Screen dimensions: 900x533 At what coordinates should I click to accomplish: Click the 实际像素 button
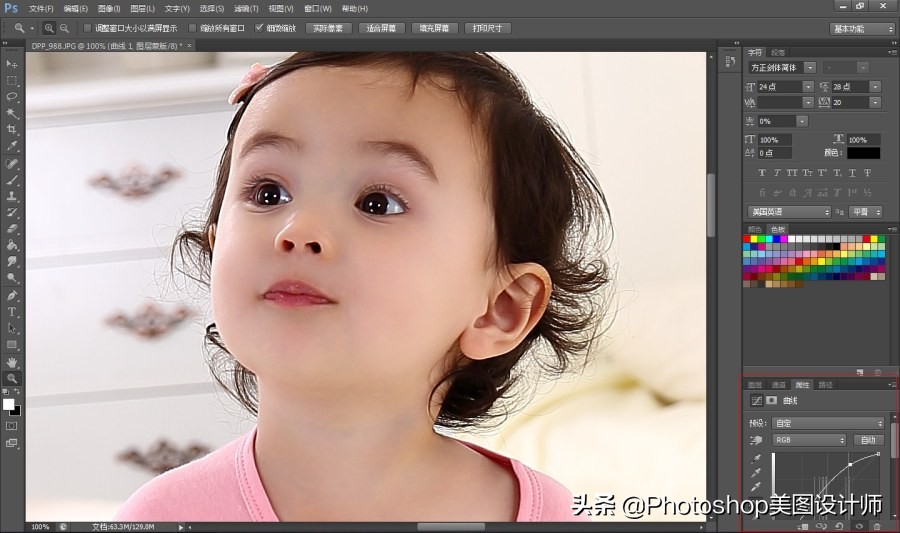tap(328, 28)
